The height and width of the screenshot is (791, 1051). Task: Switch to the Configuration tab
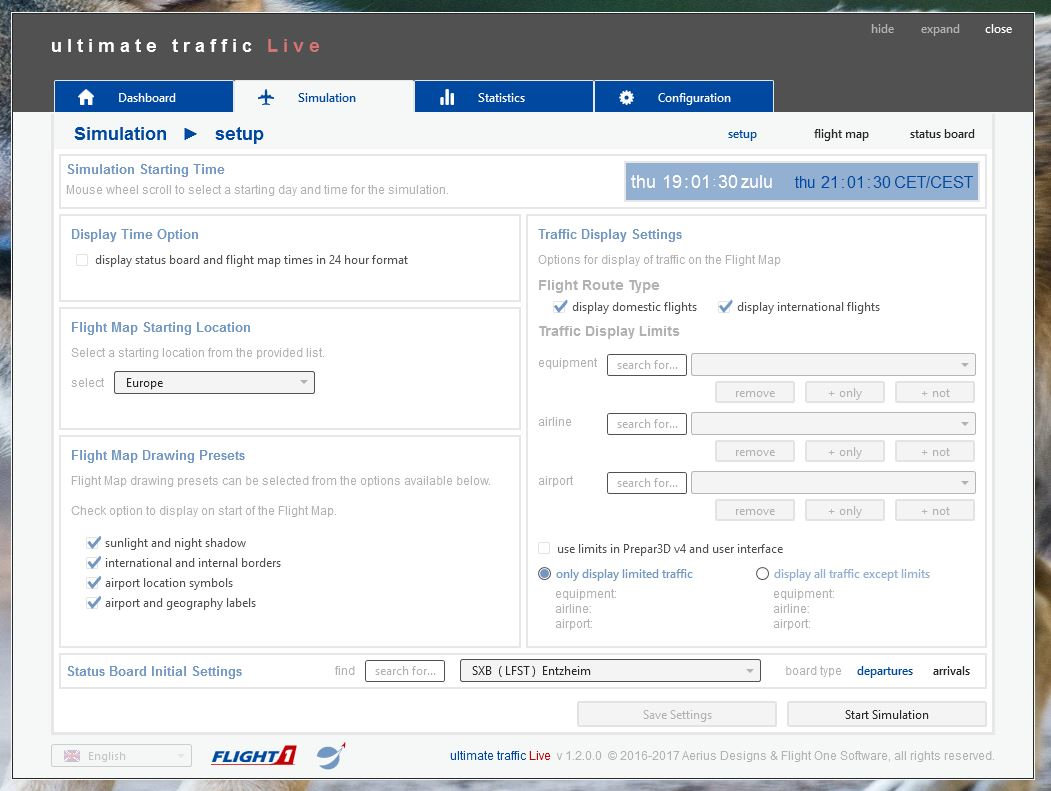point(684,97)
